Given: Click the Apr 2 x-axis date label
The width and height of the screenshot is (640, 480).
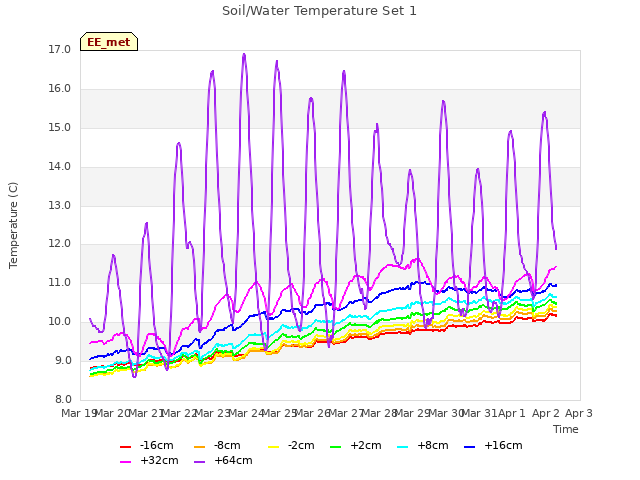Looking at the screenshot, I should (546, 413).
